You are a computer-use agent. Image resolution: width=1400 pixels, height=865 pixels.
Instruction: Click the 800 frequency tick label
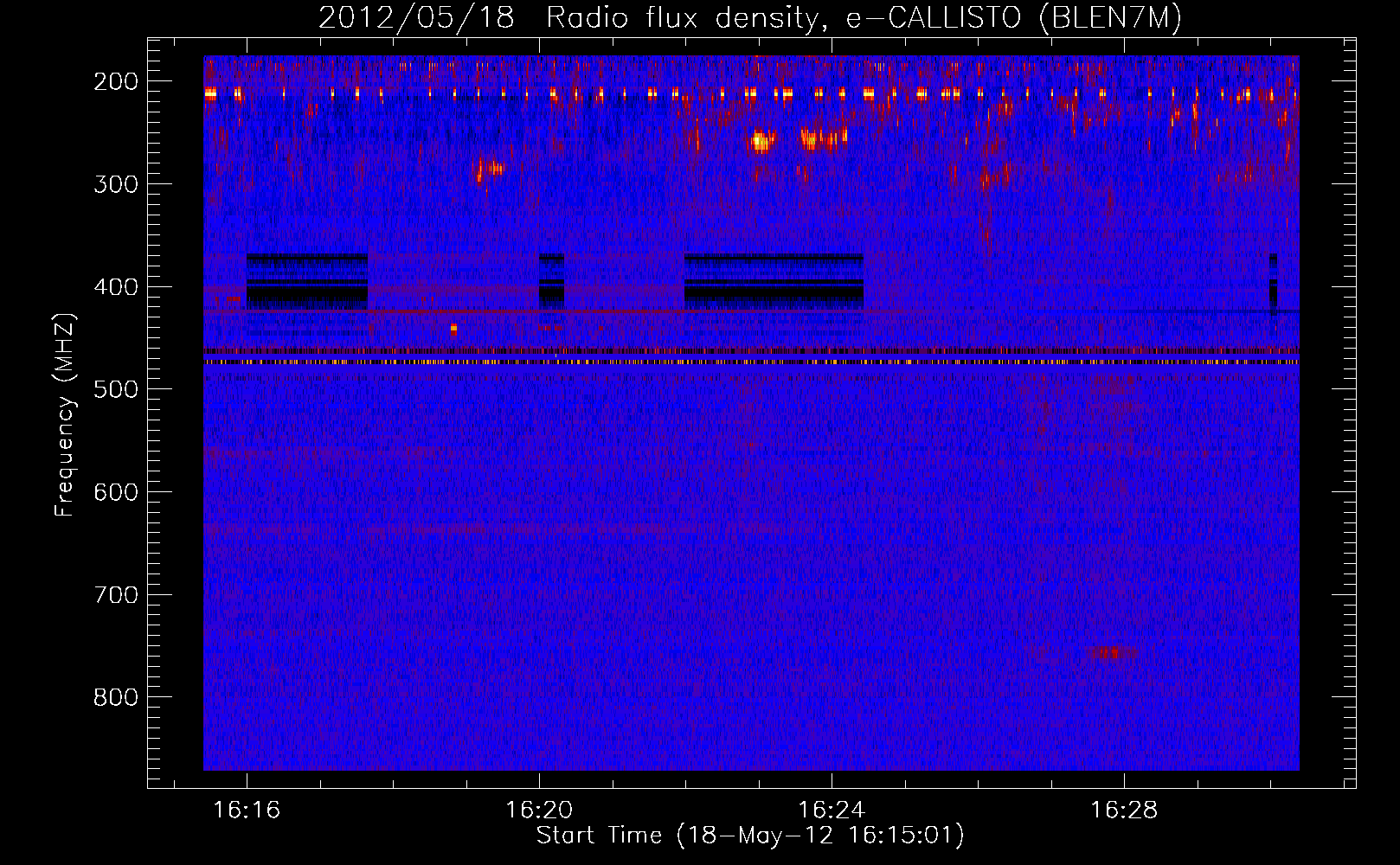pyautogui.click(x=116, y=698)
